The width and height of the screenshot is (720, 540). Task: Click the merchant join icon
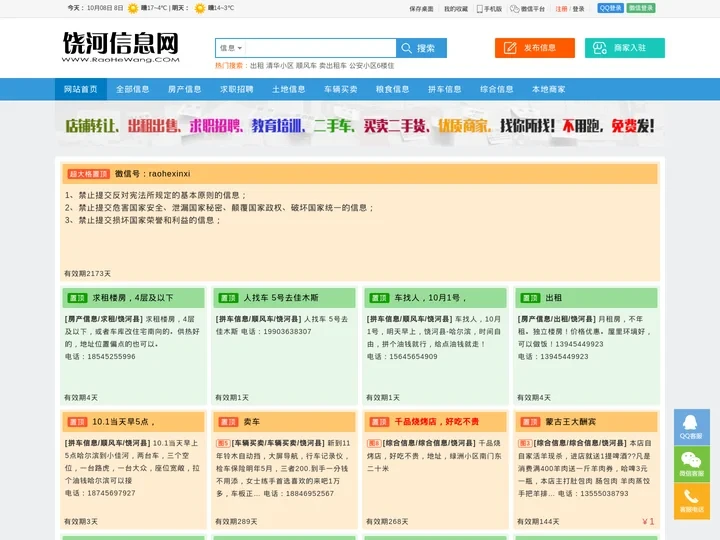click(x=600, y=48)
